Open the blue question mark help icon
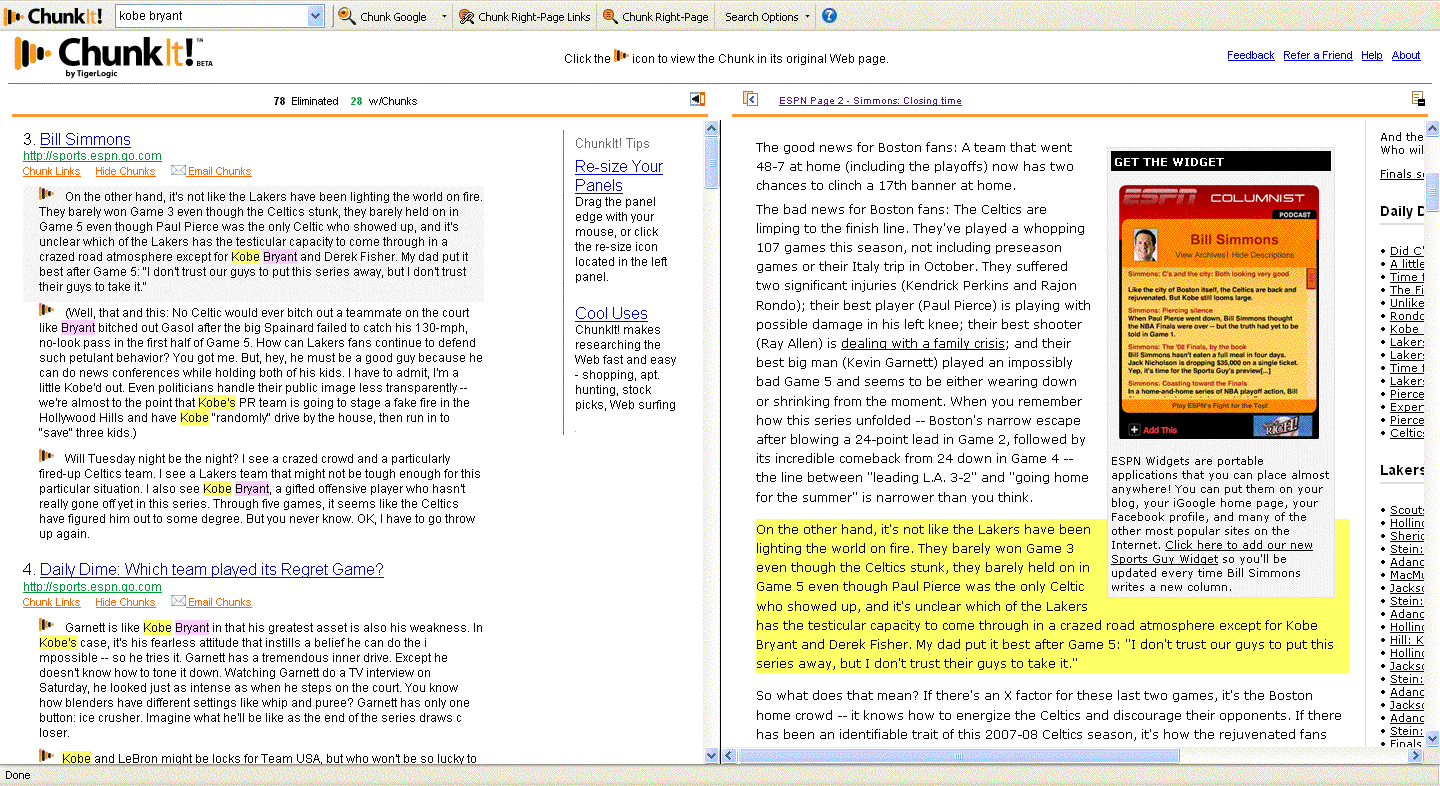 829,16
